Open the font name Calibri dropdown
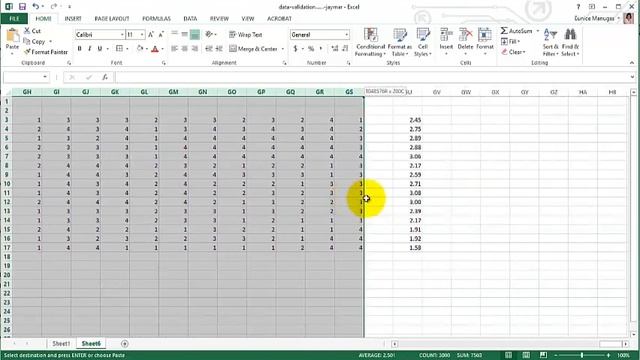The width and height of the screenshot is (640, 360). [122, 35]
